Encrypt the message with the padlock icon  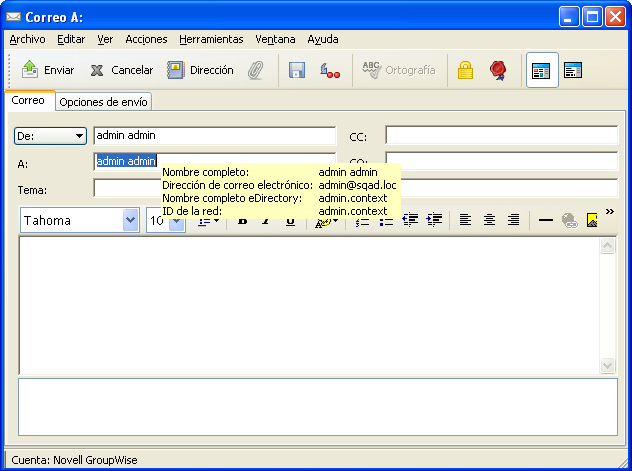click(465, 70)
